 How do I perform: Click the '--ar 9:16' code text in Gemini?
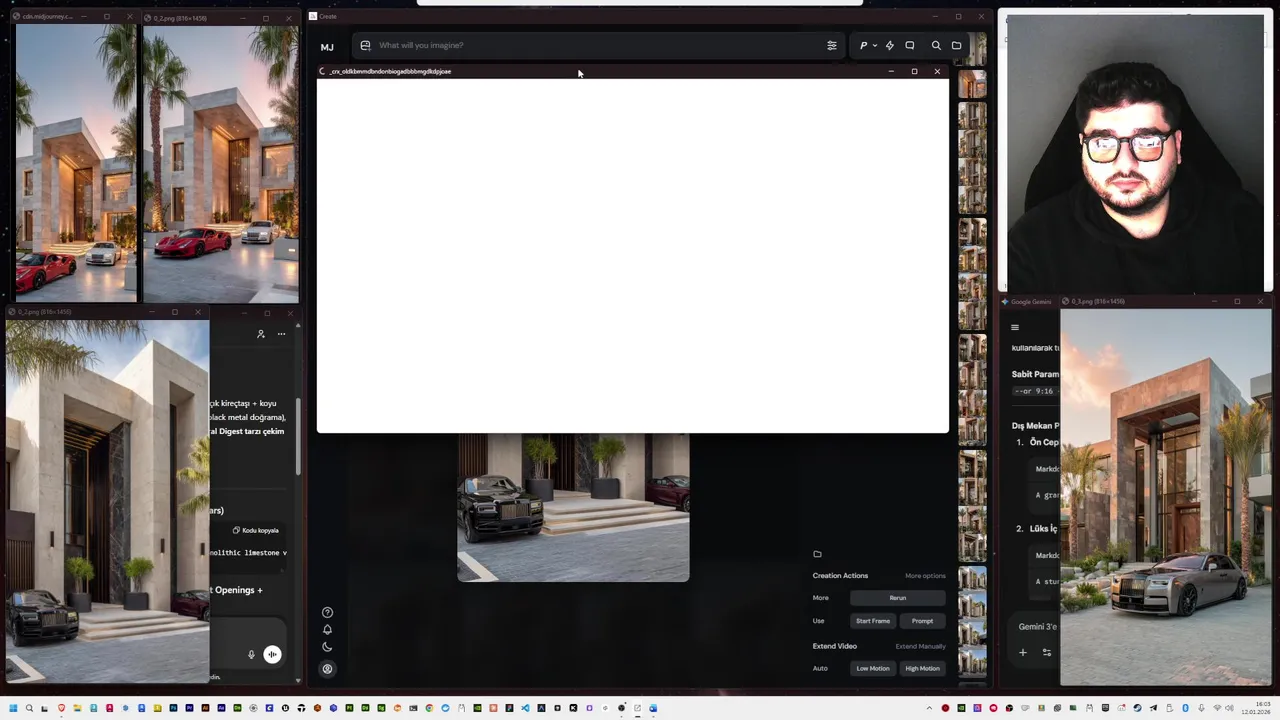tap(1034, 391)
